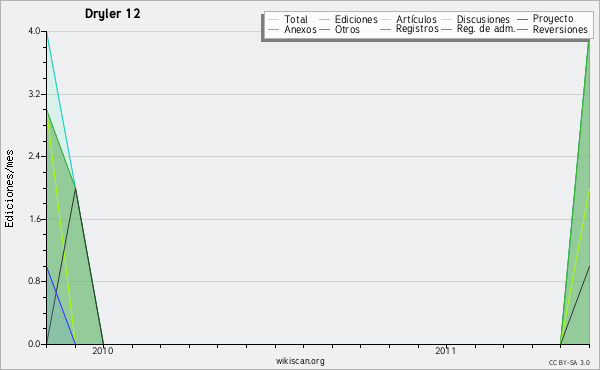Click the y-axis value 0.0
This screenshot has width=600, height=370.
[x=34, y=344]
